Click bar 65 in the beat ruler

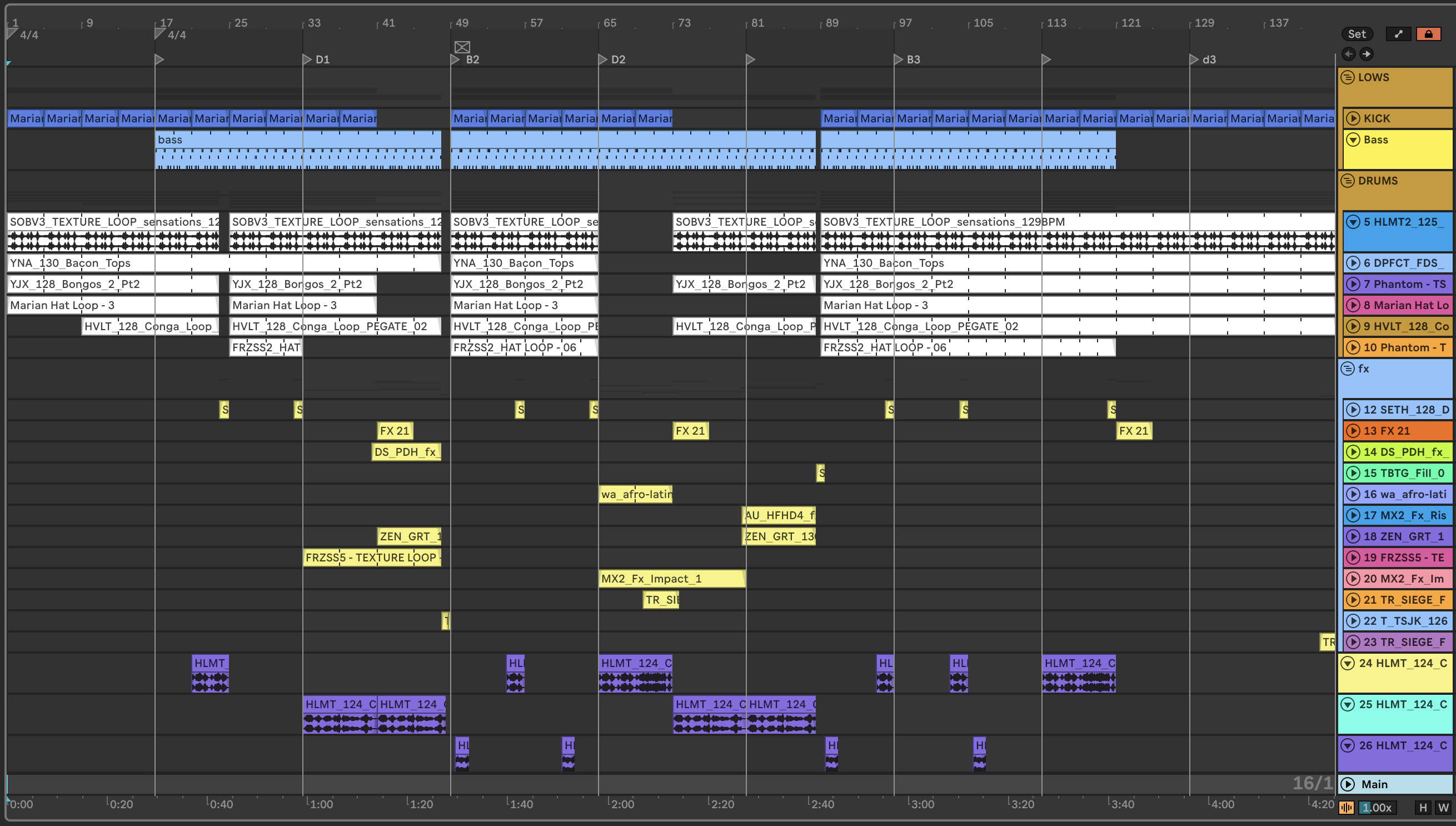click(610, 23)
